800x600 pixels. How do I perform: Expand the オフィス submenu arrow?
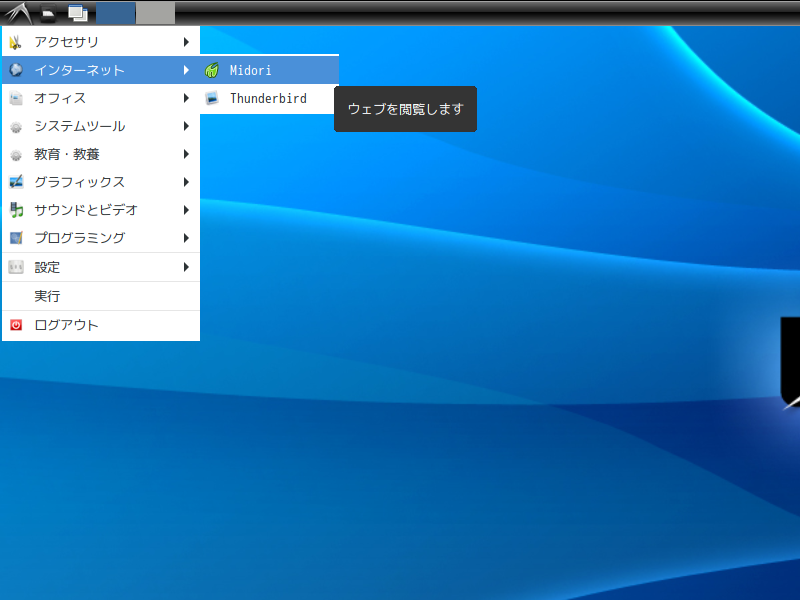(x=186, y=98)
